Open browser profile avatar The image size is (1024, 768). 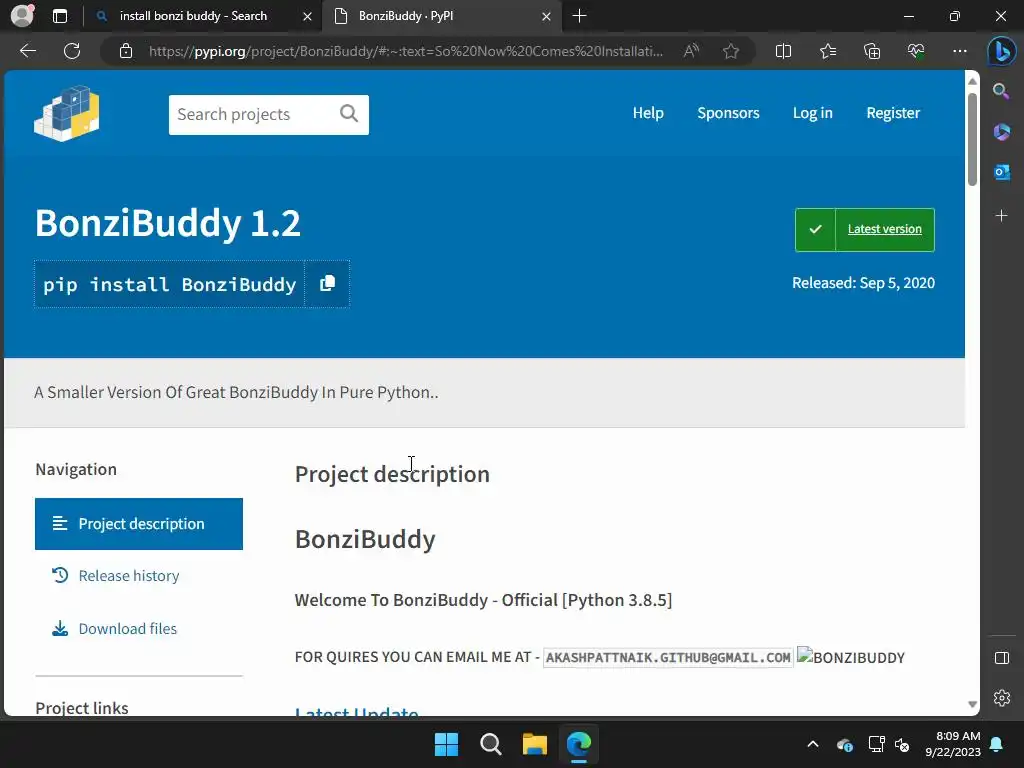click(22, 16)
